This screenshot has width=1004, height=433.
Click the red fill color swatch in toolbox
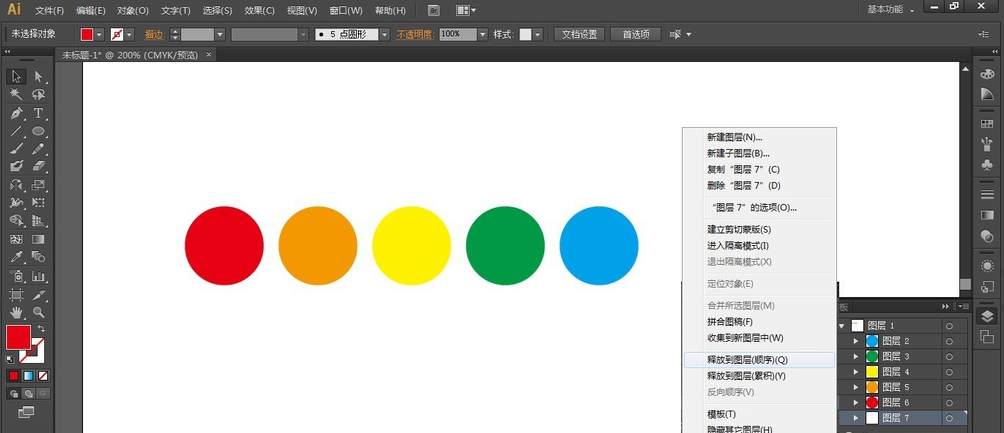click(18, 337)
